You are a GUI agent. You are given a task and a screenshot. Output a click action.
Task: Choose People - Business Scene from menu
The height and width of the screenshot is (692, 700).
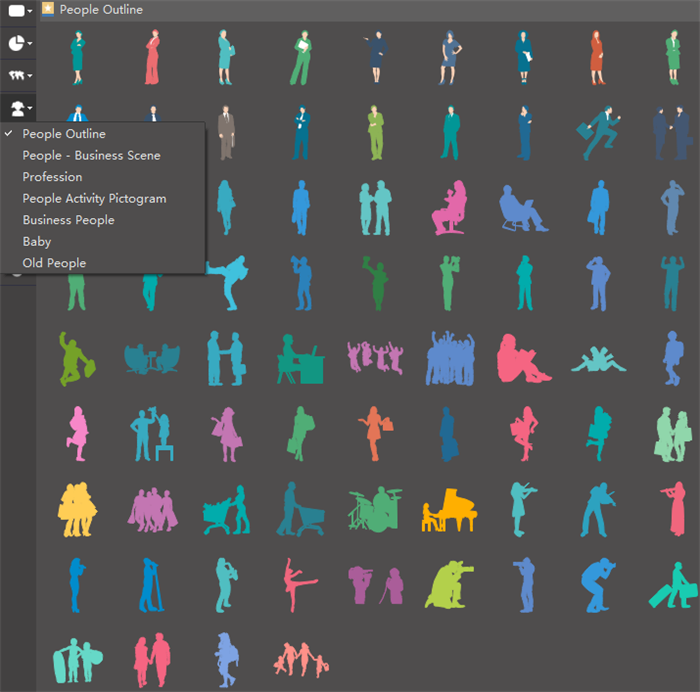pos(91,155)
